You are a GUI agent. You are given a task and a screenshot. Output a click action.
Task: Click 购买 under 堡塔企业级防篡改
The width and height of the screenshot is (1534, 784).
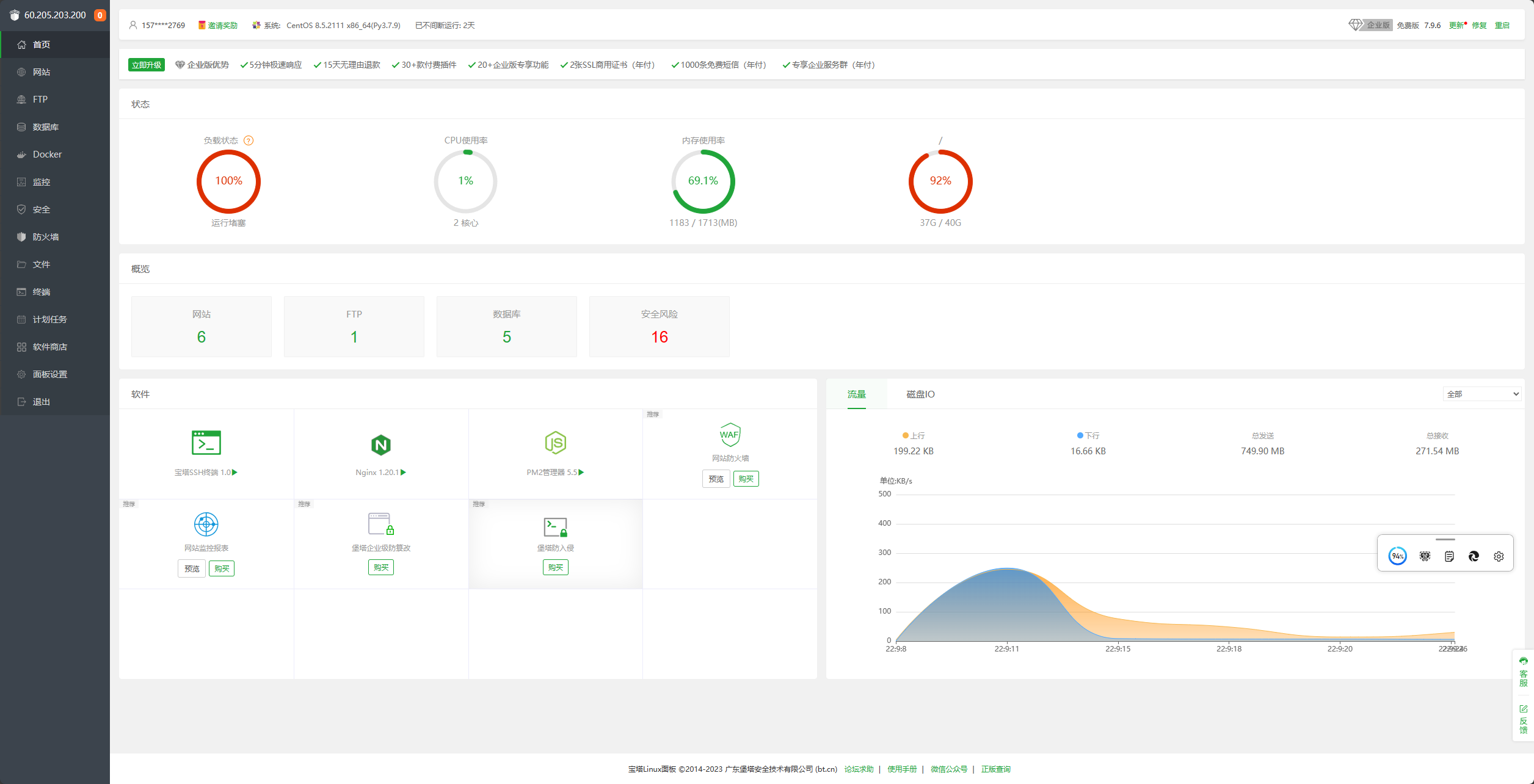(381, 567)
